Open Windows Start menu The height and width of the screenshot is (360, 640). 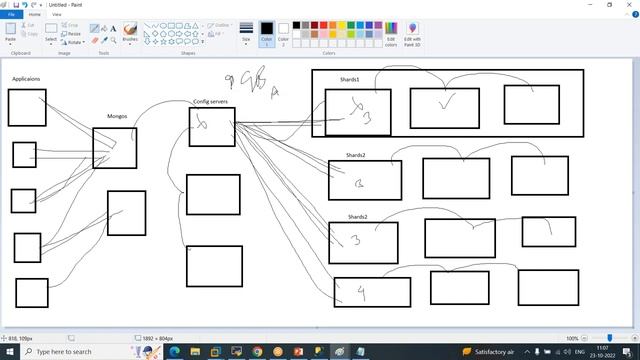click(10, 351)
